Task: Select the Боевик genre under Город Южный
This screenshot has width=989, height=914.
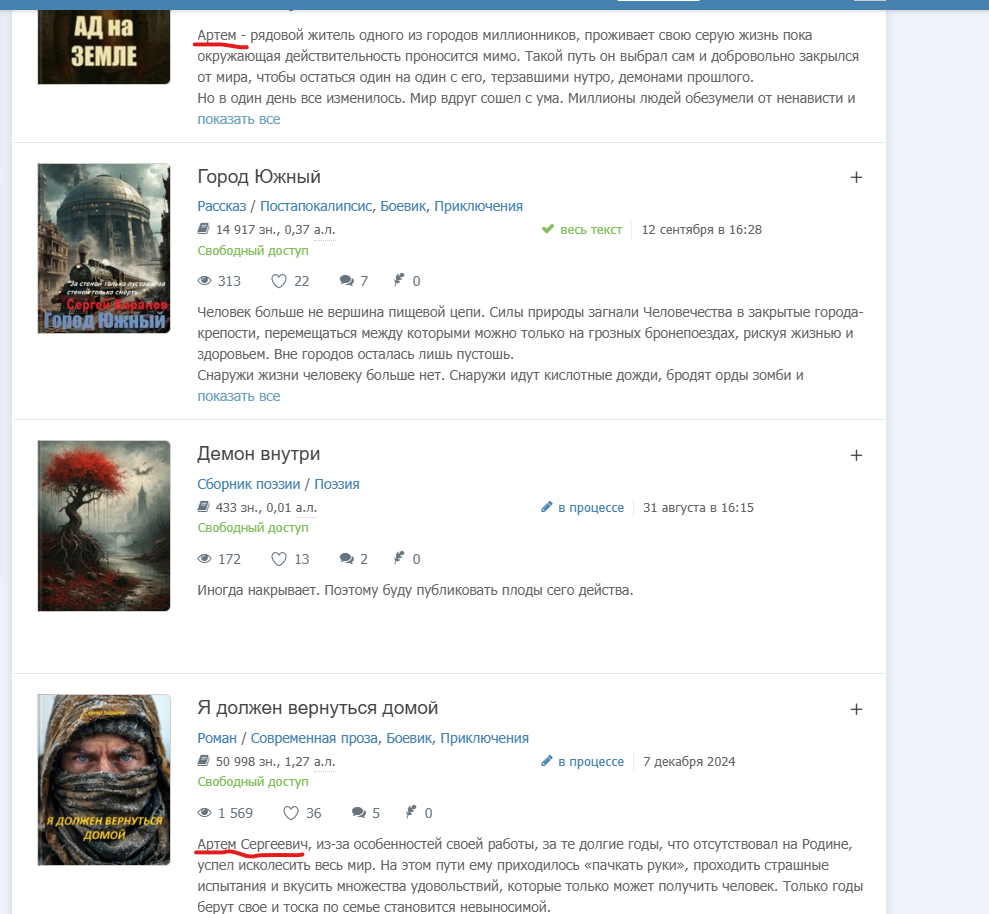Action: pos(403,206)
